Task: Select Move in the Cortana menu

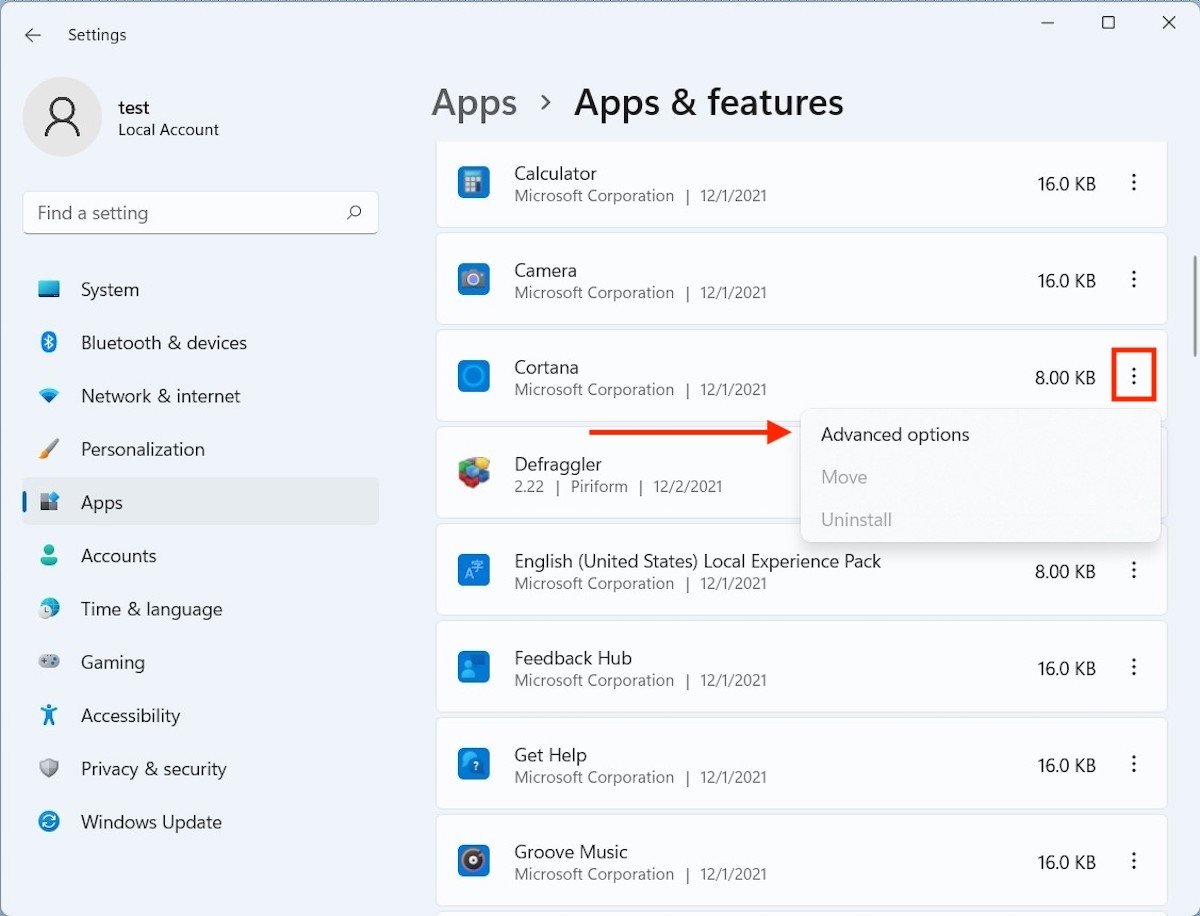Action: tap(980, 478)
